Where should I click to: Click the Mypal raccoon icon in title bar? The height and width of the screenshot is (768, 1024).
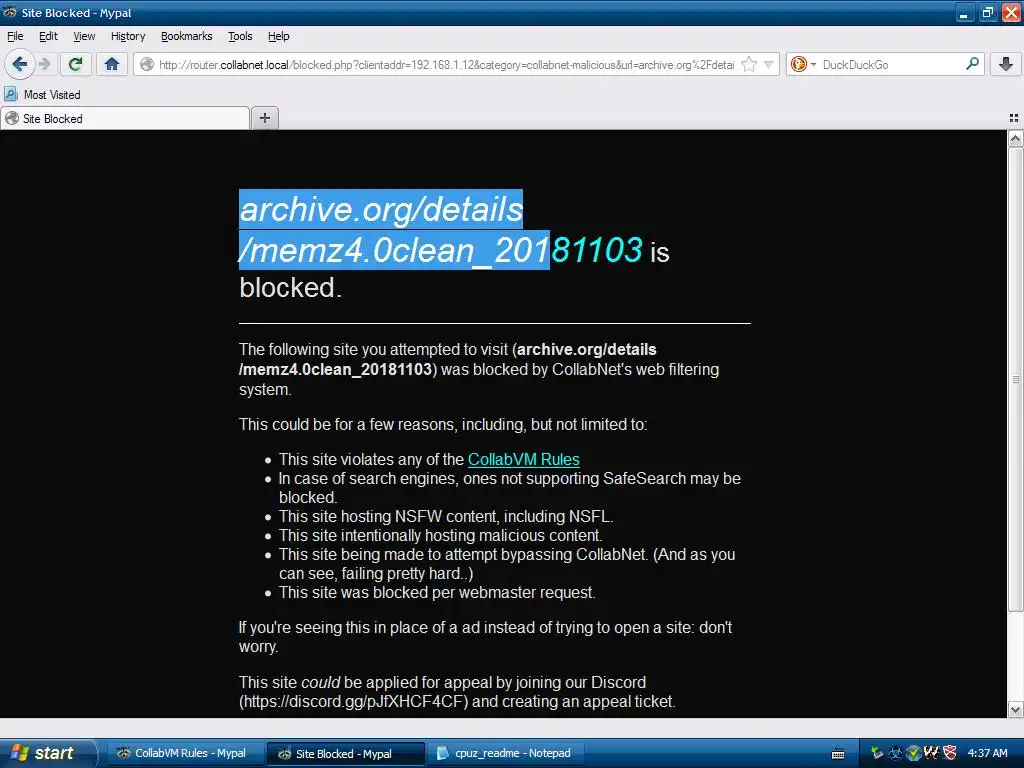(x=10, y=12)
